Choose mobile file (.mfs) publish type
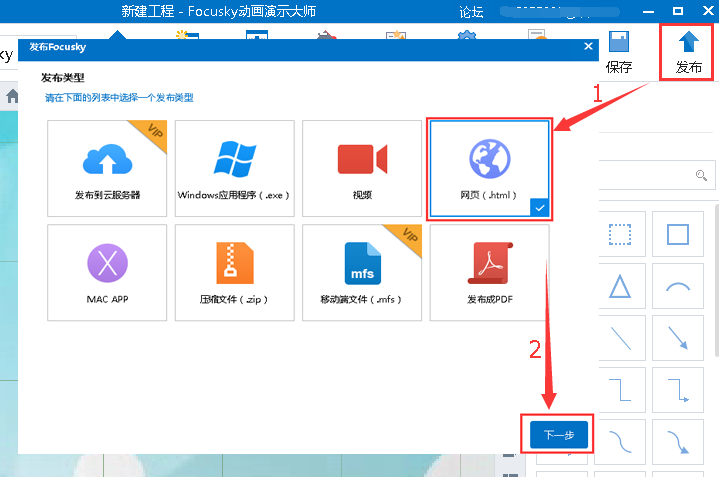The height and width of the screenshot is (477, 719). (362, 272)
